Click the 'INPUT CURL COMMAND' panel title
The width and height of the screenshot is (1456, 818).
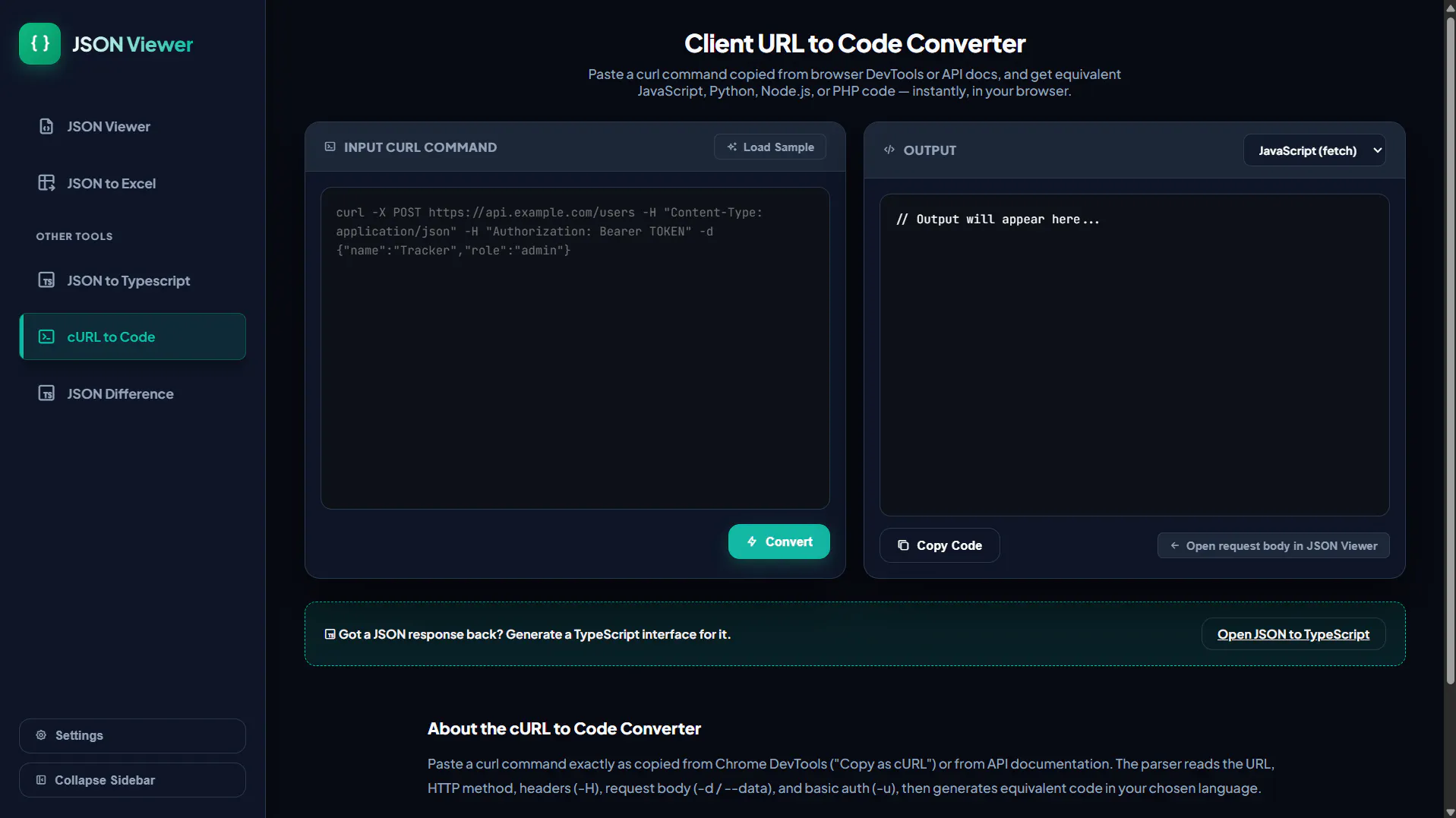tap(420, 147)
